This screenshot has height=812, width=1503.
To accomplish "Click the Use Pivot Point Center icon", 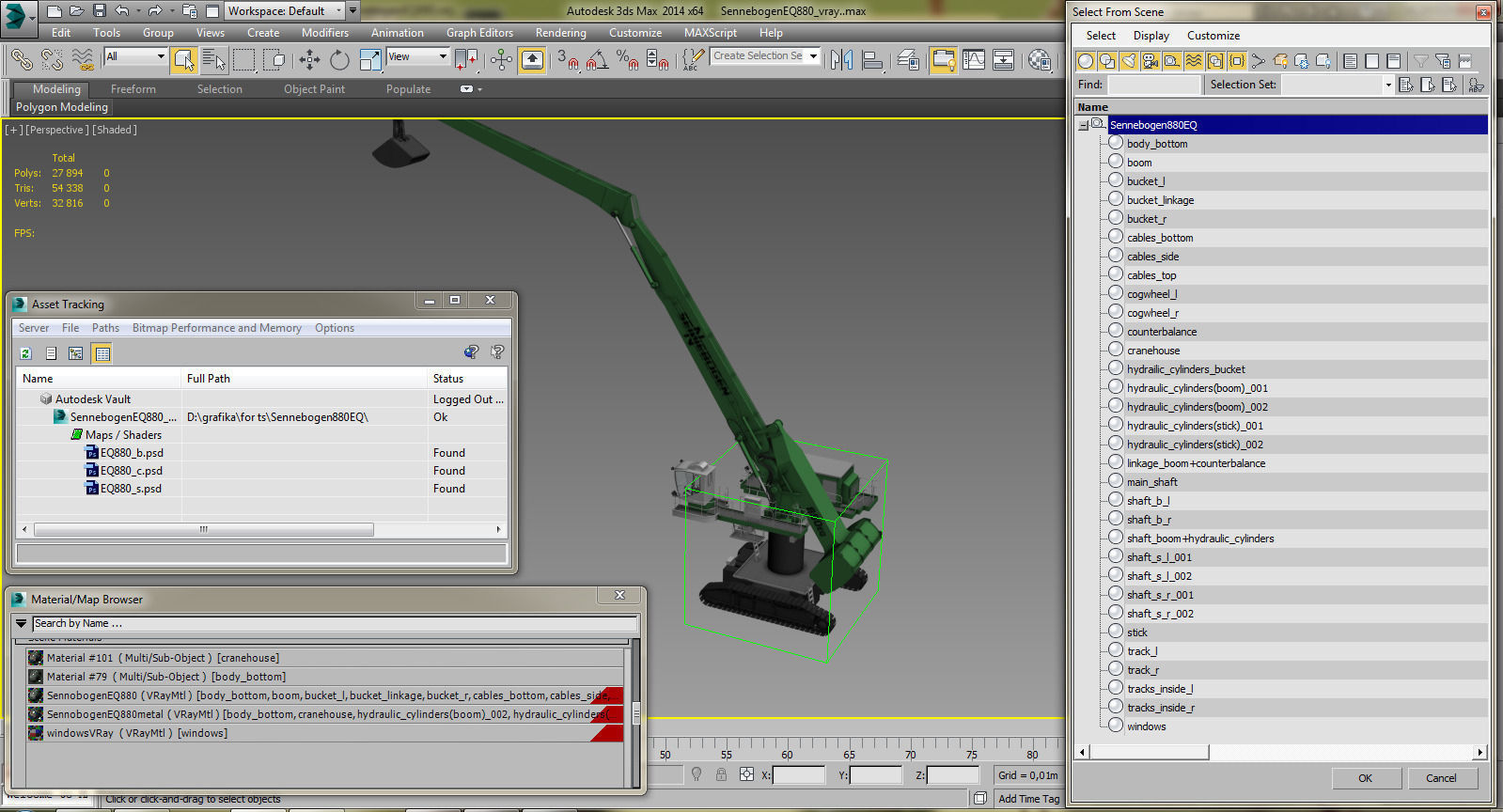I will pyautogui.click(x=466, y=60).
